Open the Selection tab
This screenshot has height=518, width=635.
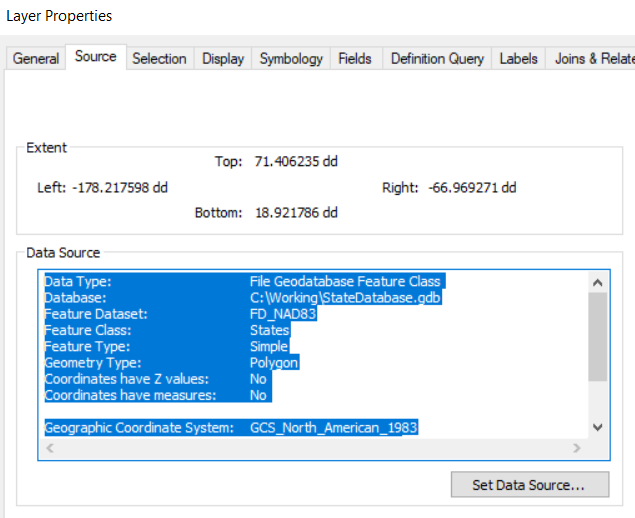click(x=159, y=59)
